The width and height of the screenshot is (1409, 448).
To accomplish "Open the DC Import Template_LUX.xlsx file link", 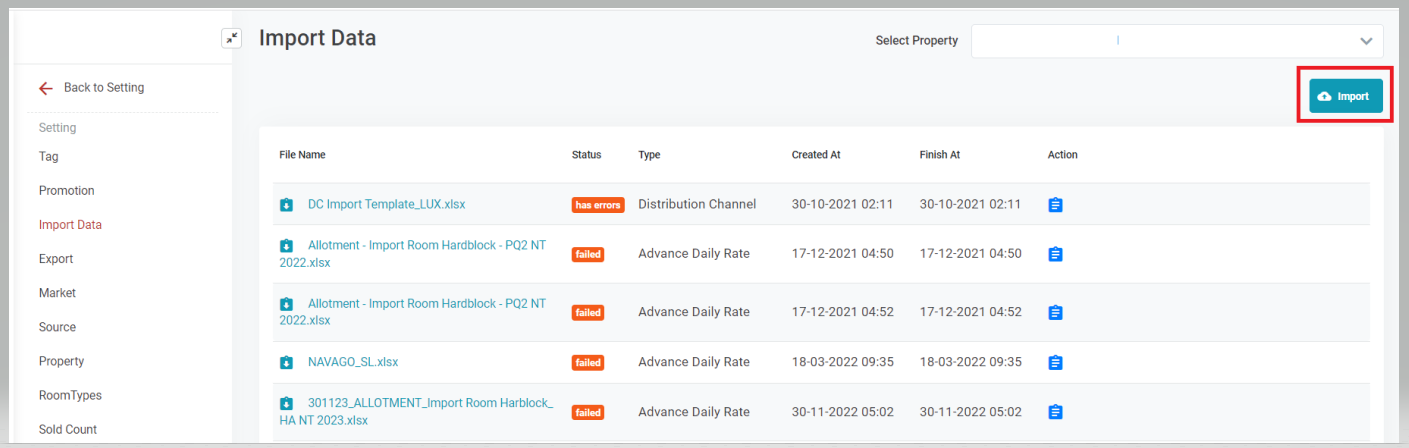I will click(386, 204).
